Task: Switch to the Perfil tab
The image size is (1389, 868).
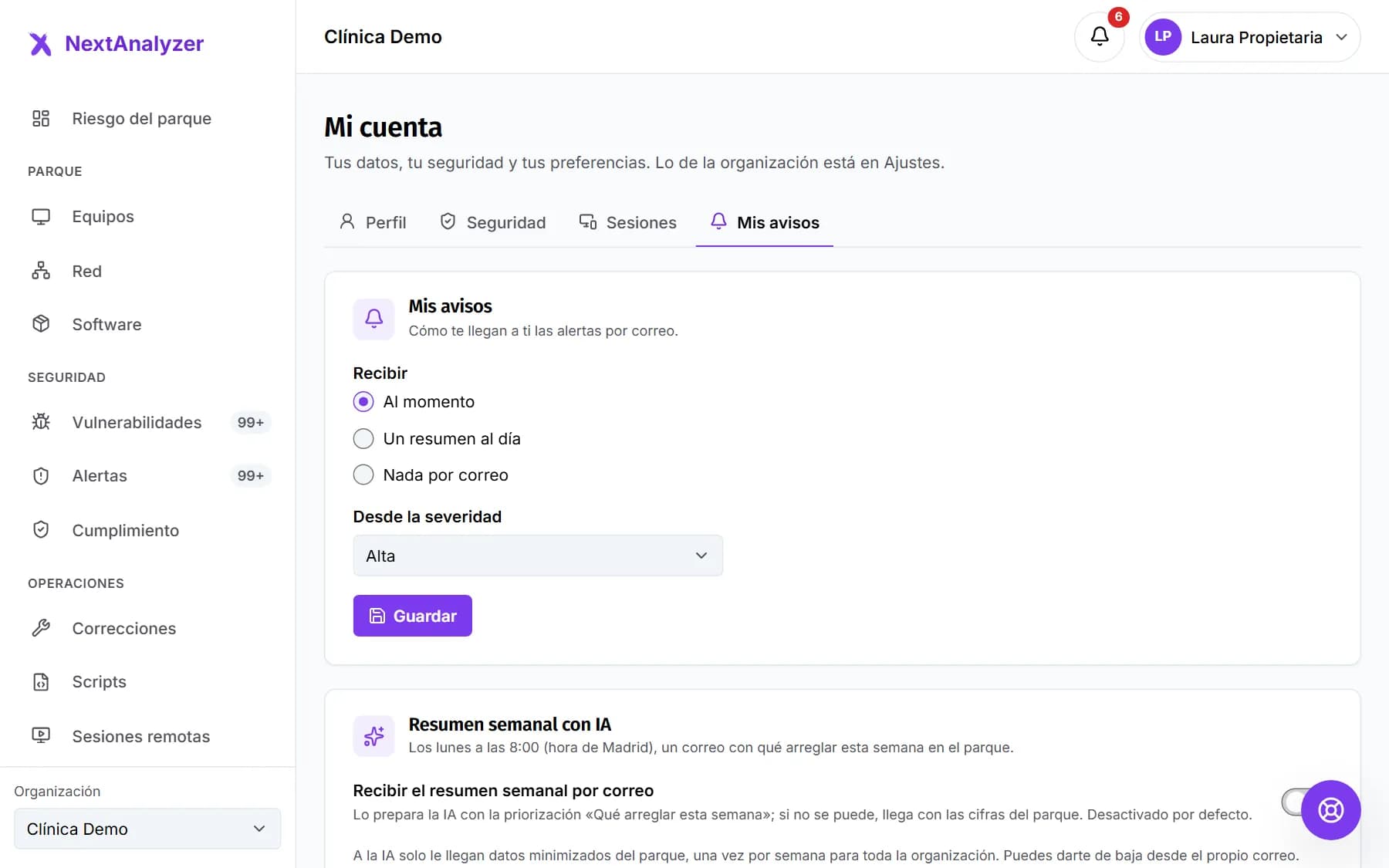Action: pyautogui.click(x=373, y=222)
